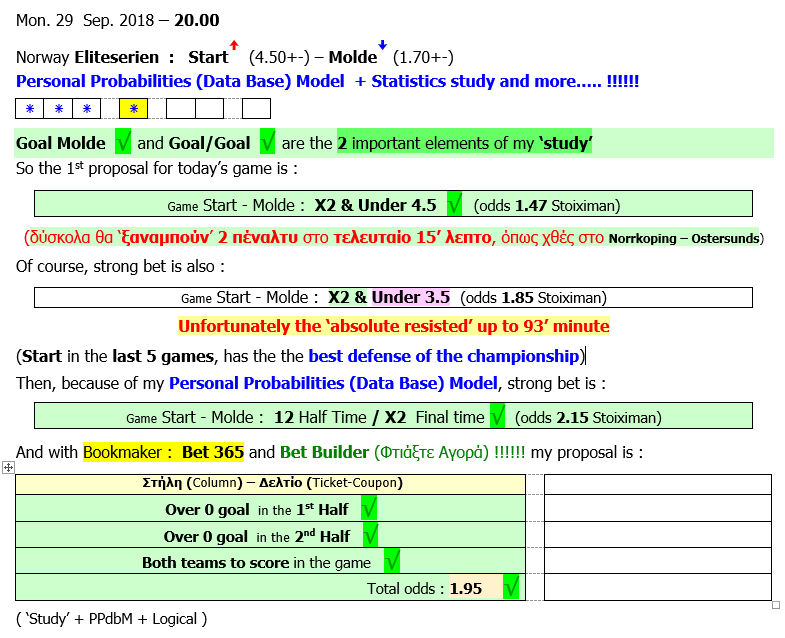785x638 pixels.
Task: Click '(odds 1.47 Stoiximan)' text
Action: (547, 206)
